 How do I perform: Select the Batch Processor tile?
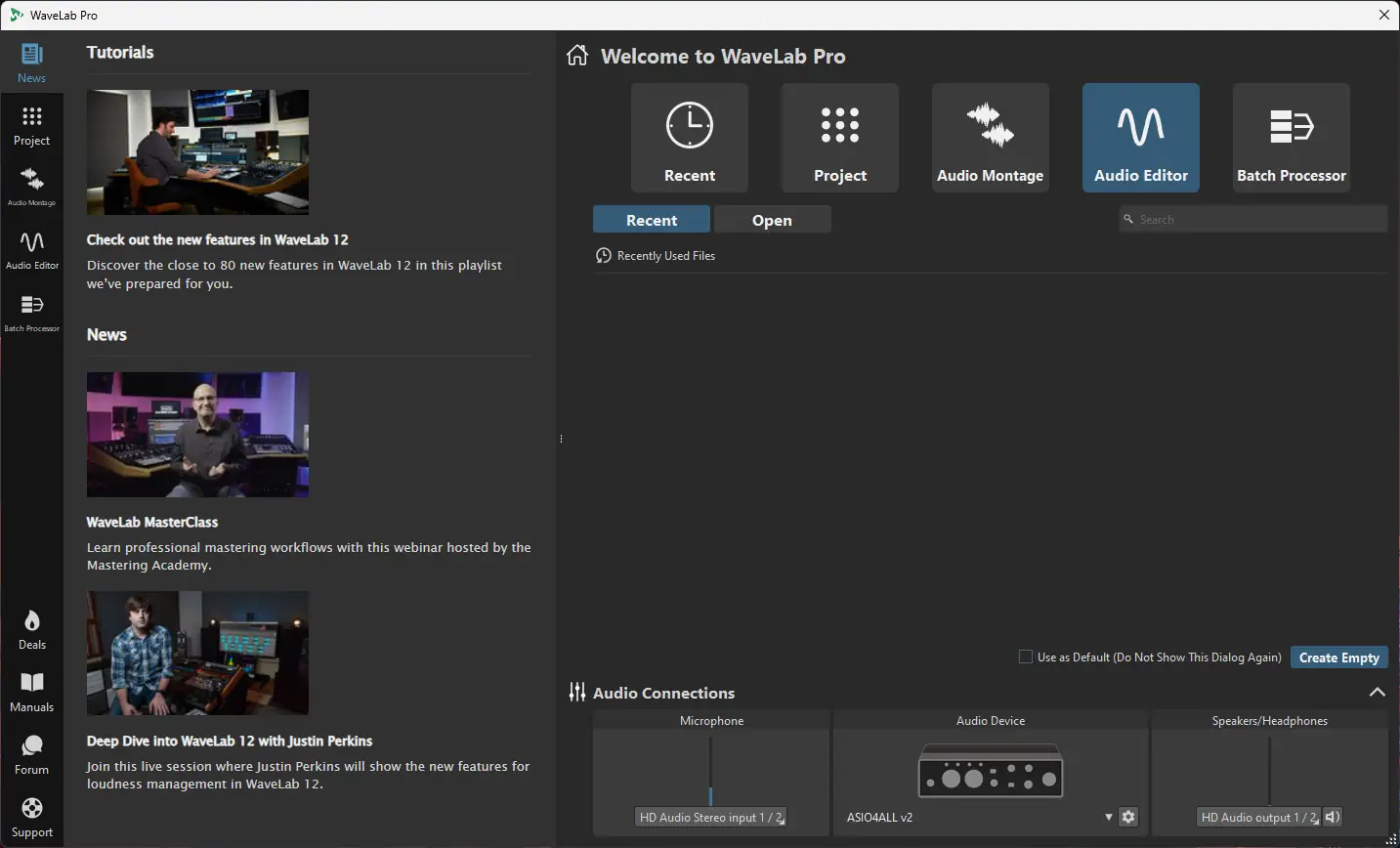(x=1292, y=138)
